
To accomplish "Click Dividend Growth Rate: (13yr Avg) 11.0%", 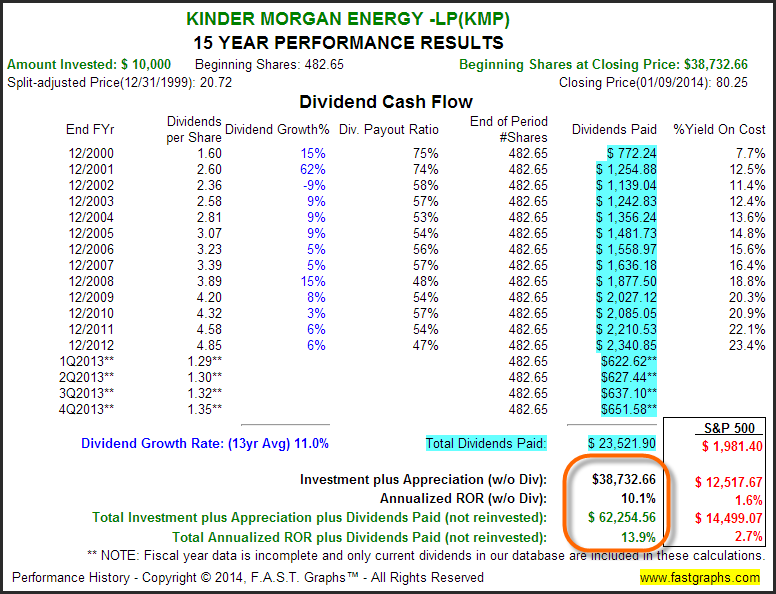I will point(205,443).
